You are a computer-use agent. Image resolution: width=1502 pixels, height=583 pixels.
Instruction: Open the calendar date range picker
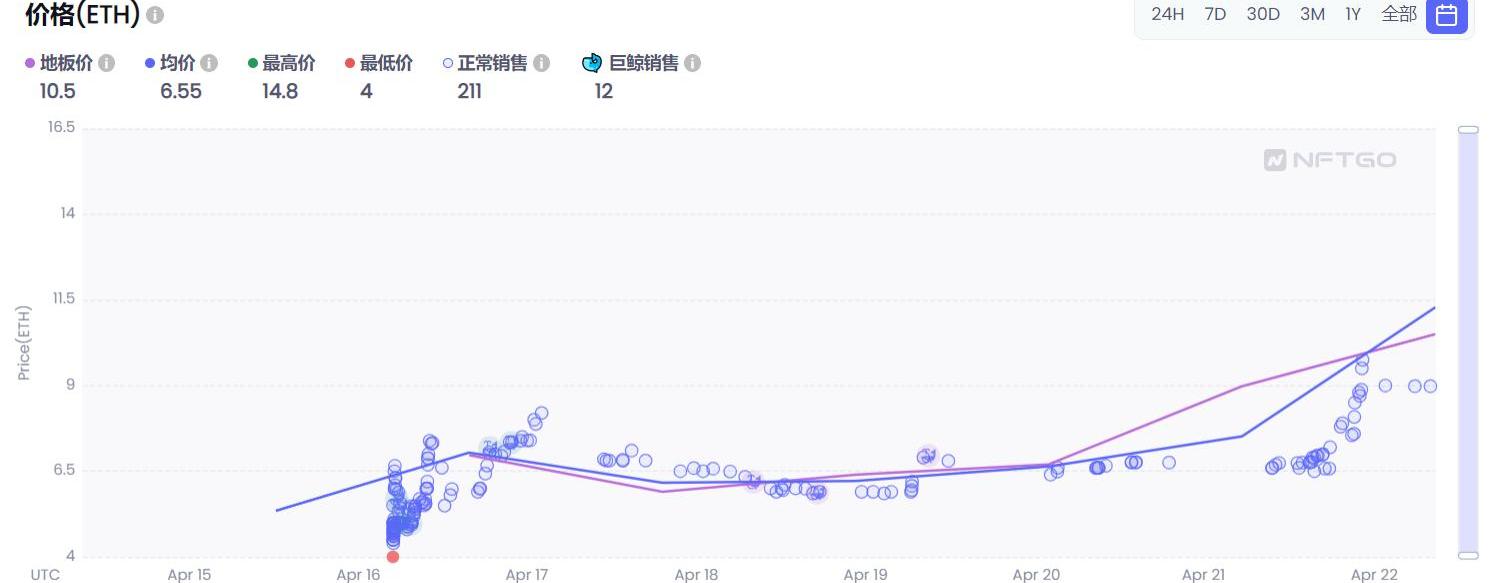point(1446,15)
